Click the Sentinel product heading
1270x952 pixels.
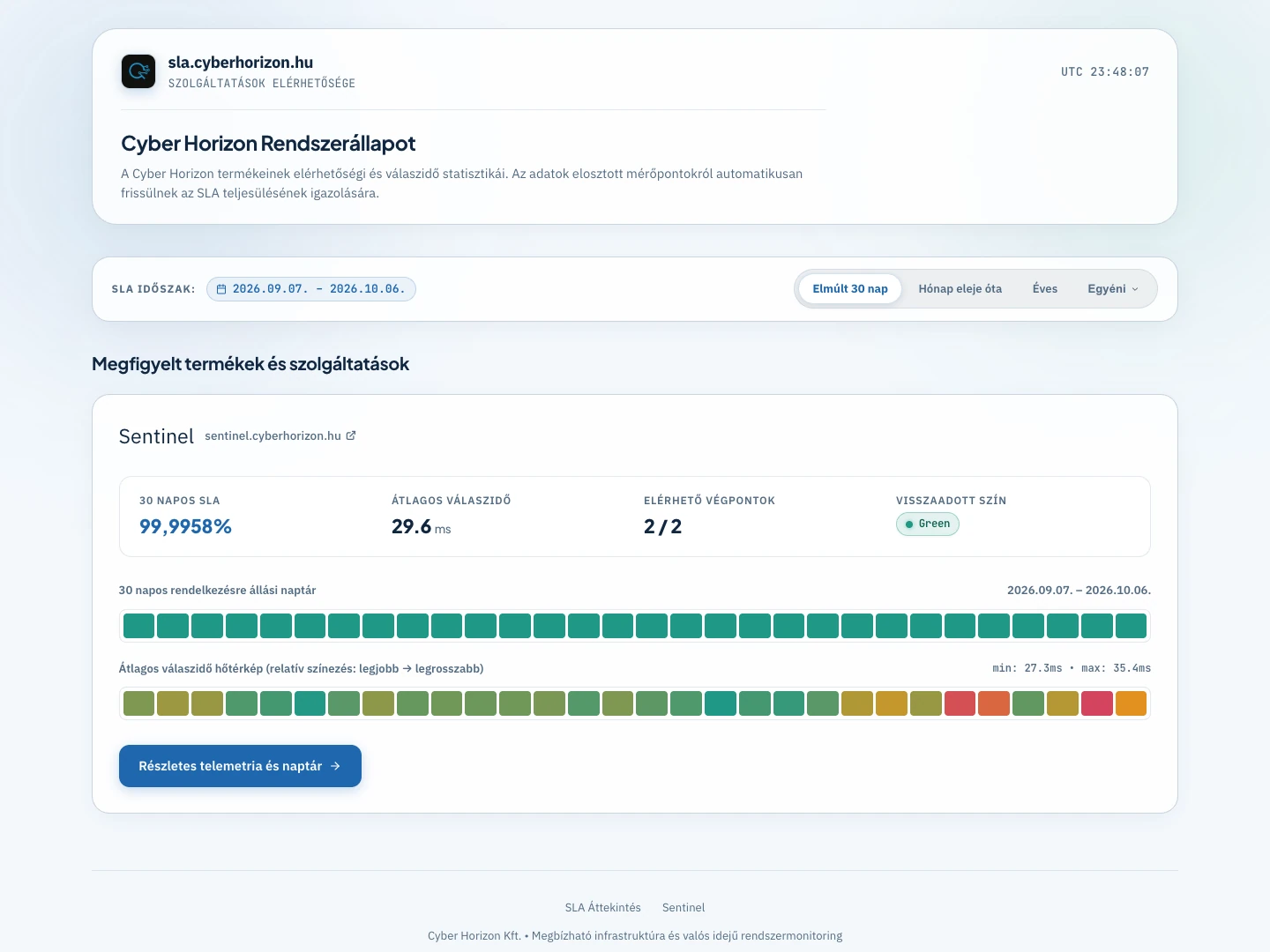(156, 436)
